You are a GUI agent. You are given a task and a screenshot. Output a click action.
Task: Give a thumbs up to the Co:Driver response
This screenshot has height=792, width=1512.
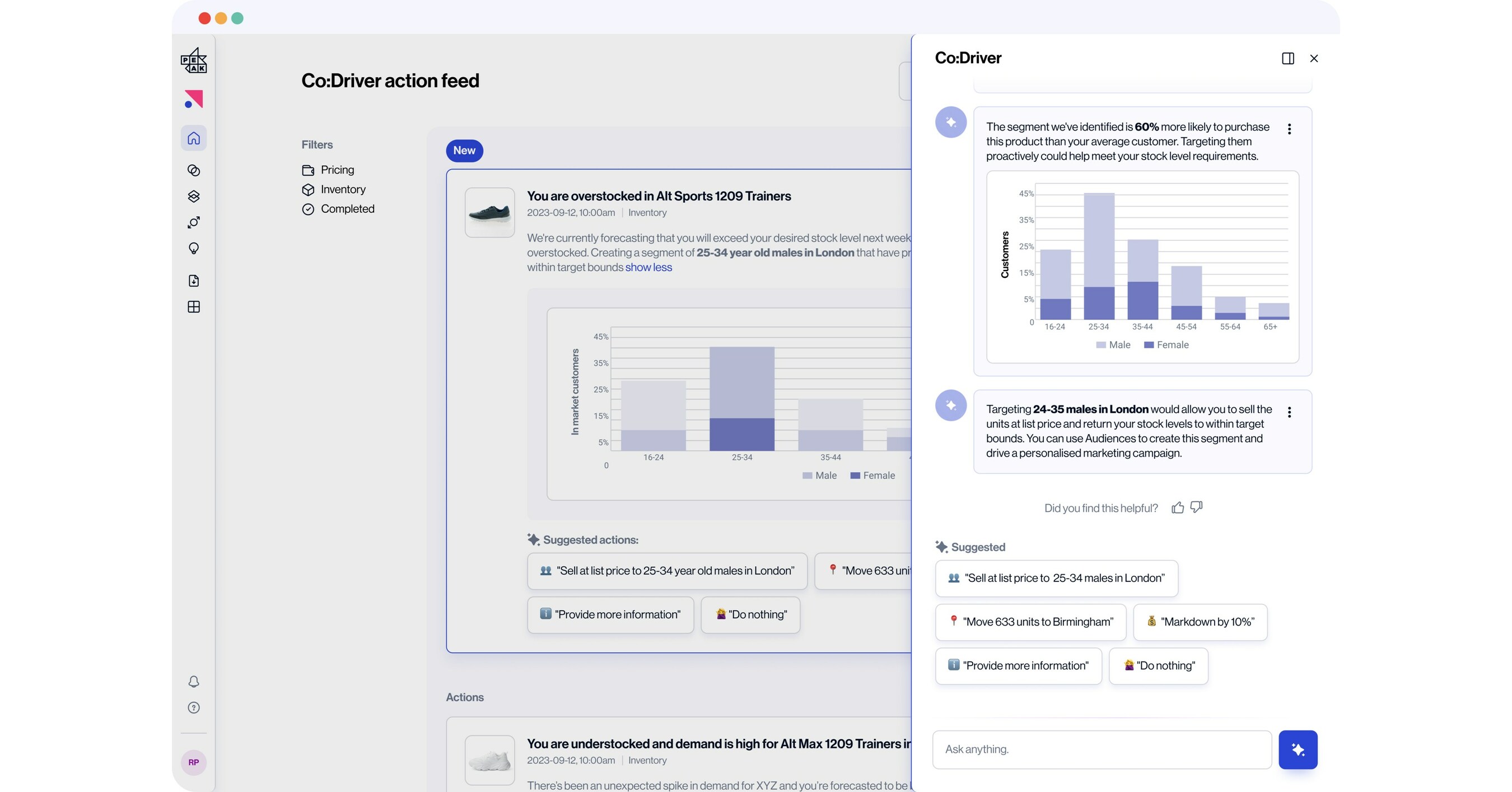pos(1178,507)
